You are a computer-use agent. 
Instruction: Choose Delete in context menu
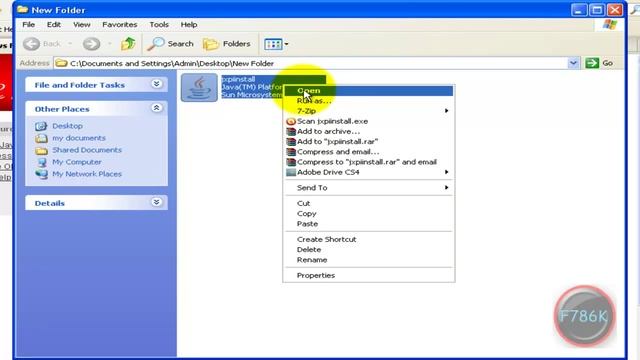coord(369,249)
